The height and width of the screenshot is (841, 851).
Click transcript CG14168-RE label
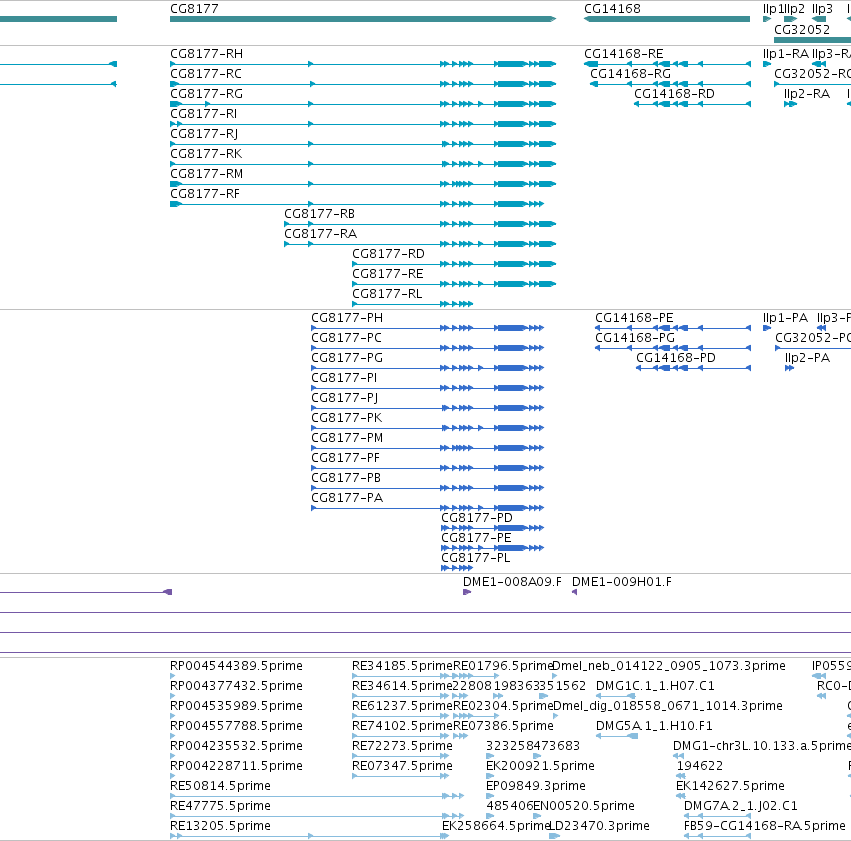click(624, 54)
